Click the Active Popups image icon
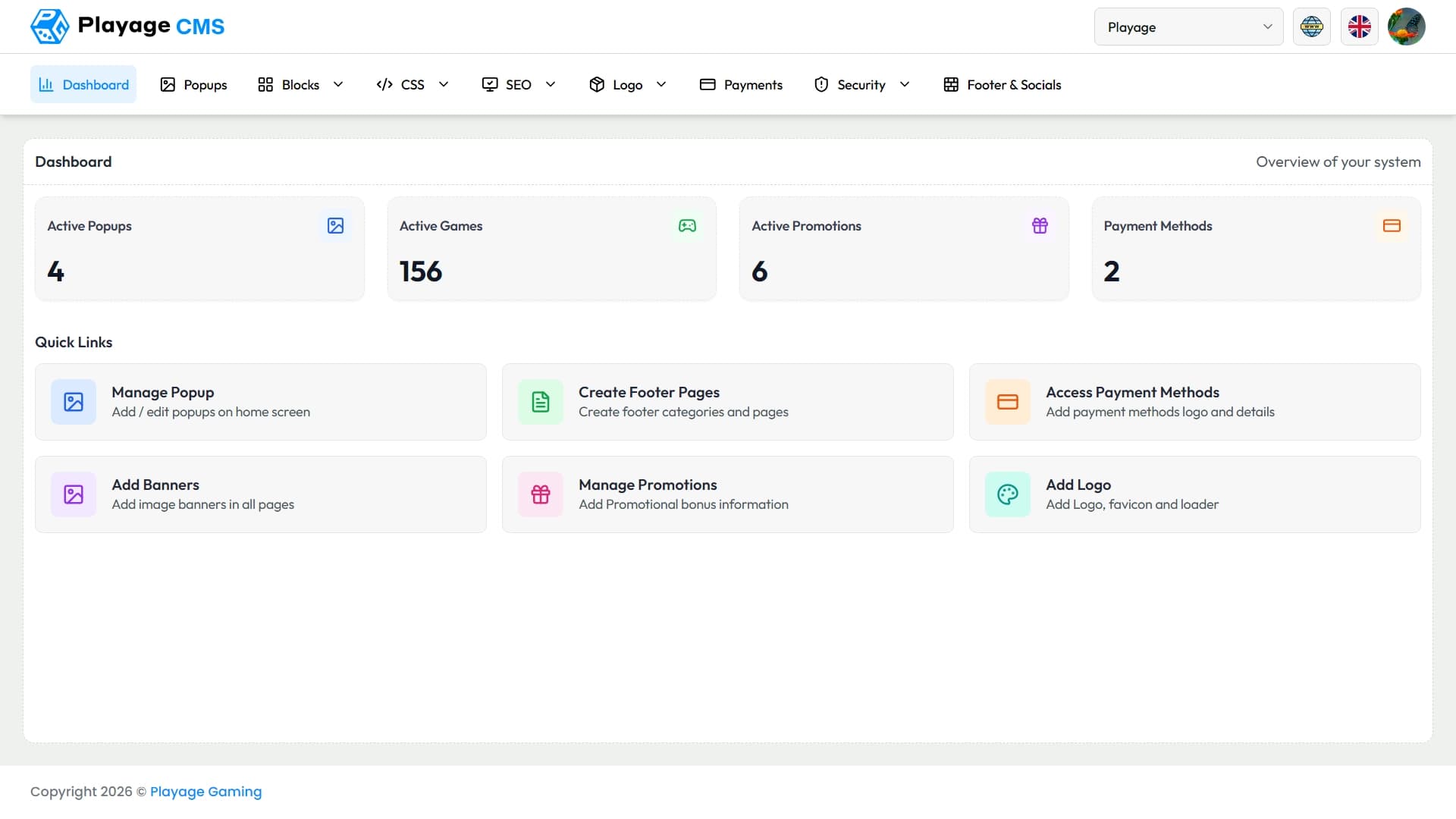Viewport: 1456px width, 819px height. coord(336,226)
